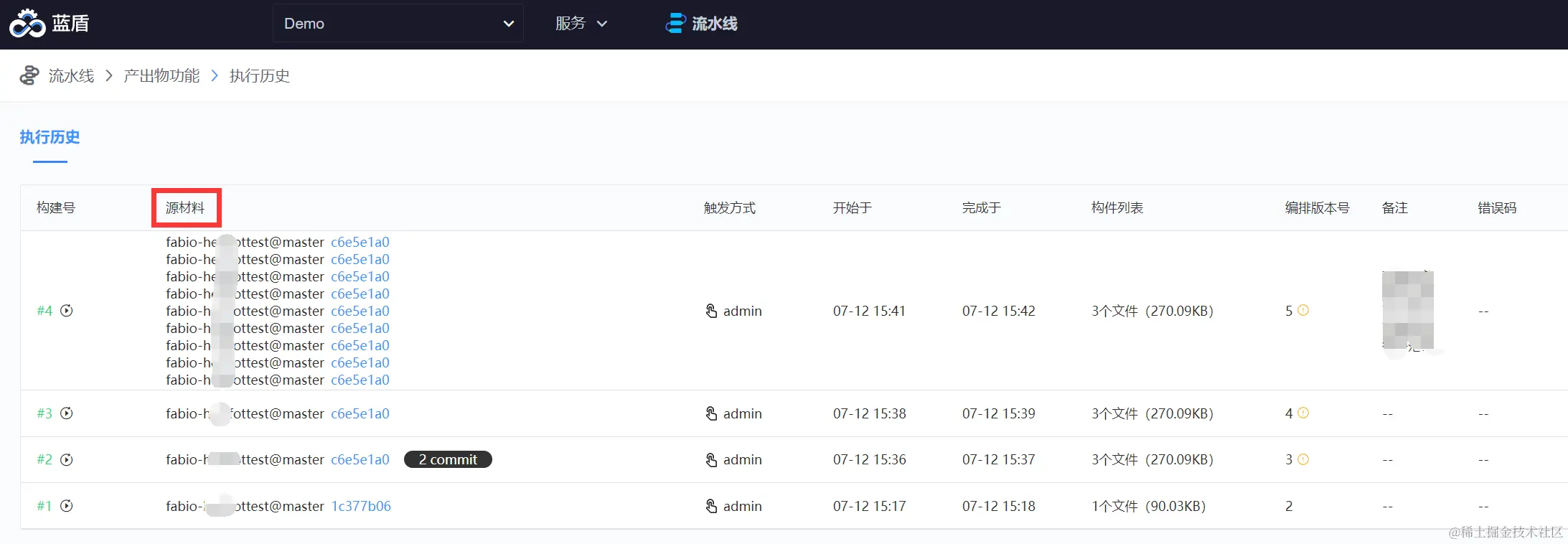
Task: Click the rebuild icon next to #1
Action: 67,506
